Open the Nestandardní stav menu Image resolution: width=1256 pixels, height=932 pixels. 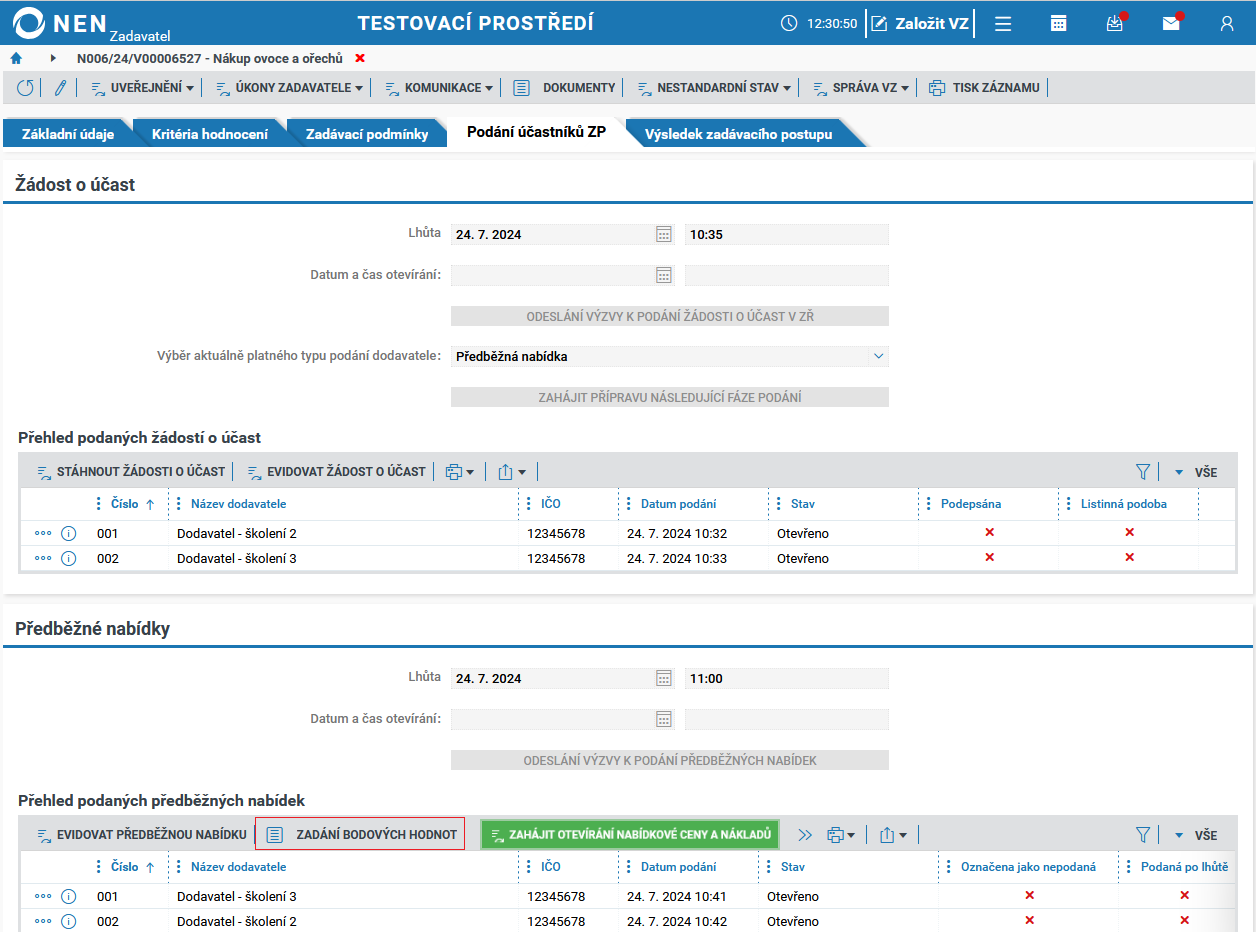pyautogui.click(x=713, y=88)
